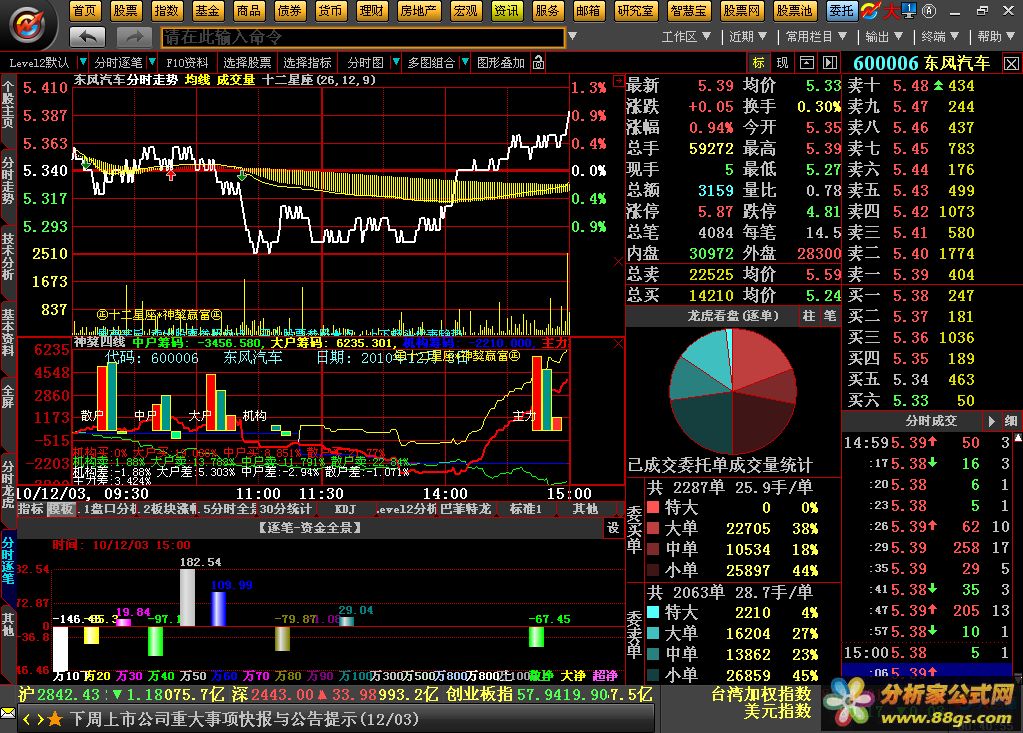The width and height of the screenshot is (1023, 733).
Task: Click the panel collapse box icon beside 现
Action: (806, 63)
